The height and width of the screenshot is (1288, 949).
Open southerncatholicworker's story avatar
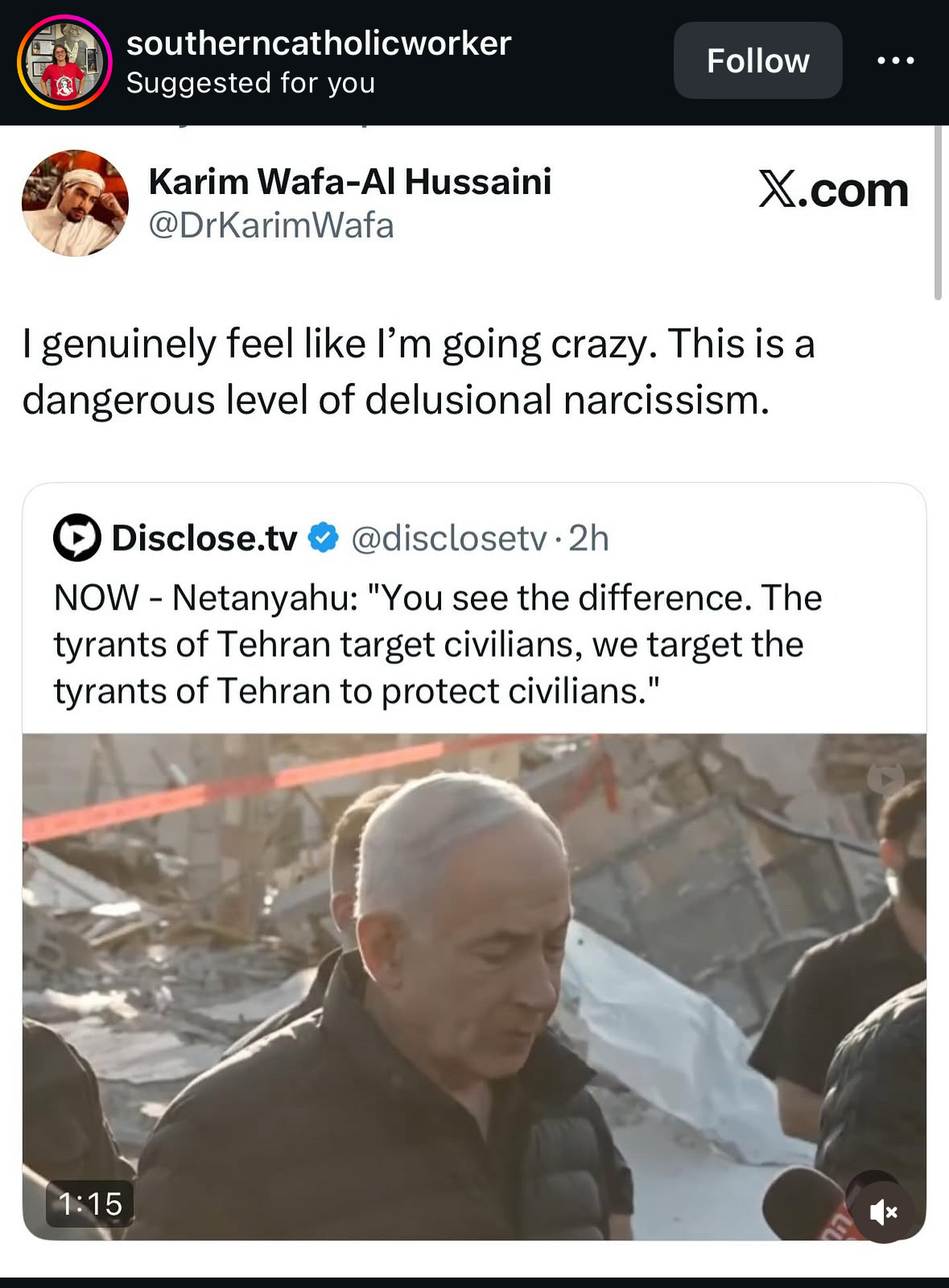coord(64,62)
